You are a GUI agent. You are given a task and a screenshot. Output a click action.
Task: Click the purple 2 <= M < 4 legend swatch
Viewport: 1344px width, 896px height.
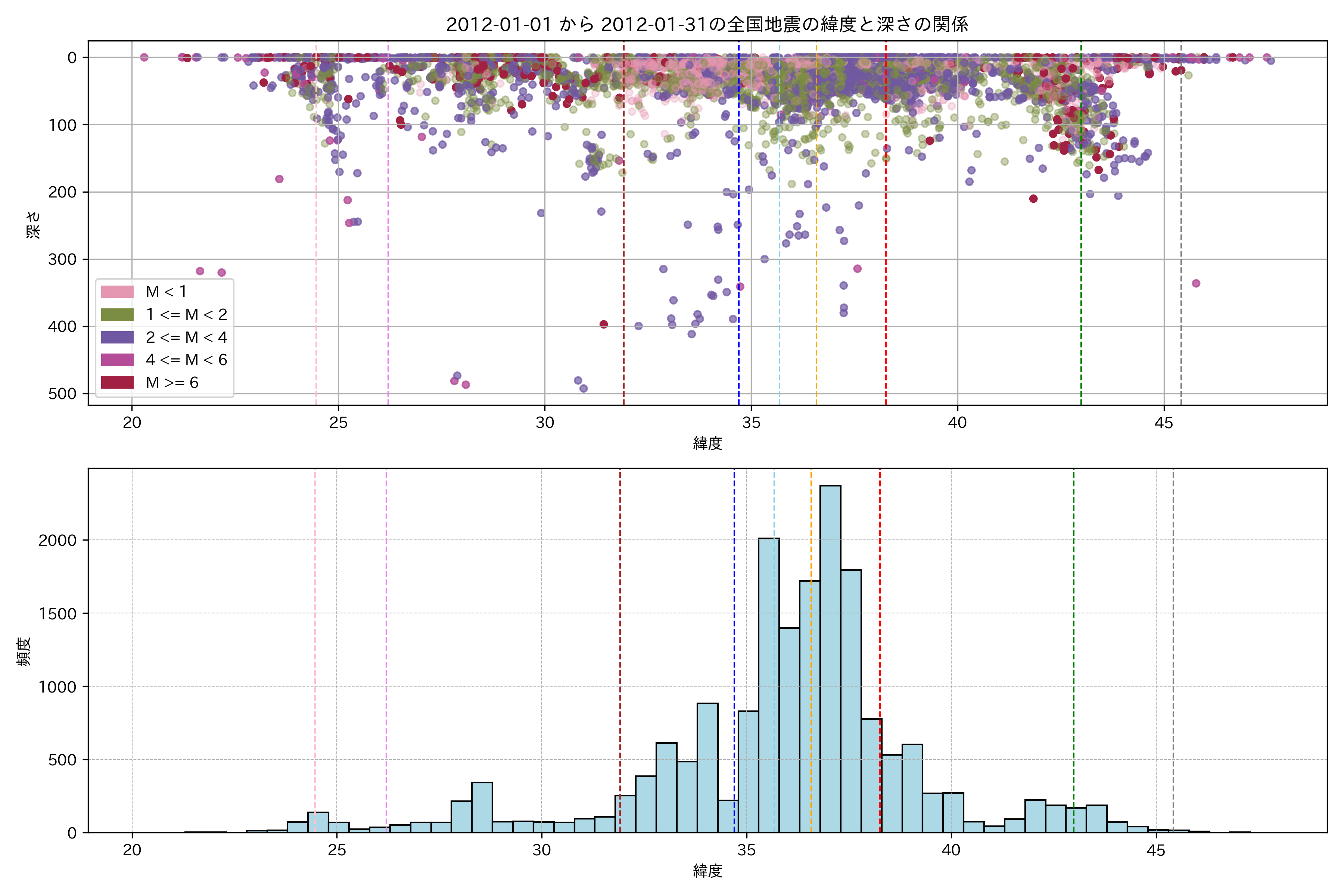(117, 337)
